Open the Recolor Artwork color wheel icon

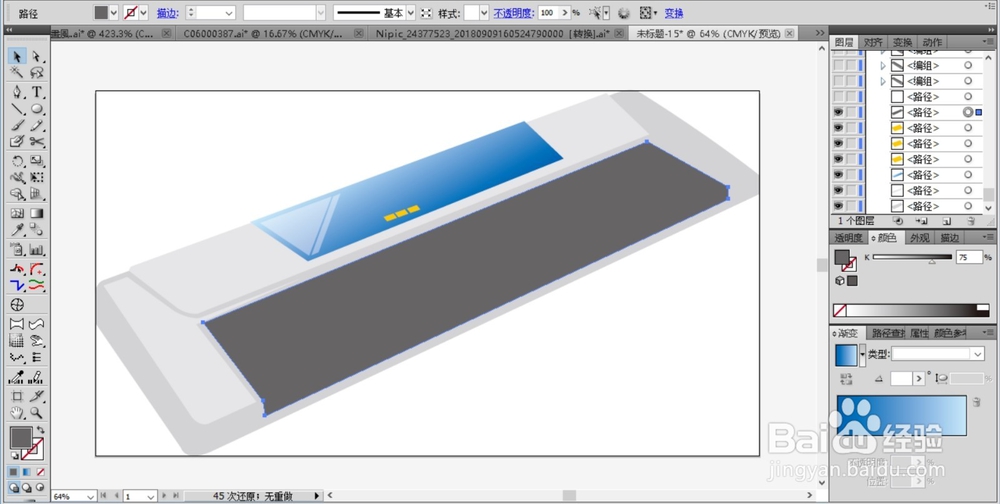tap(624, 13)
